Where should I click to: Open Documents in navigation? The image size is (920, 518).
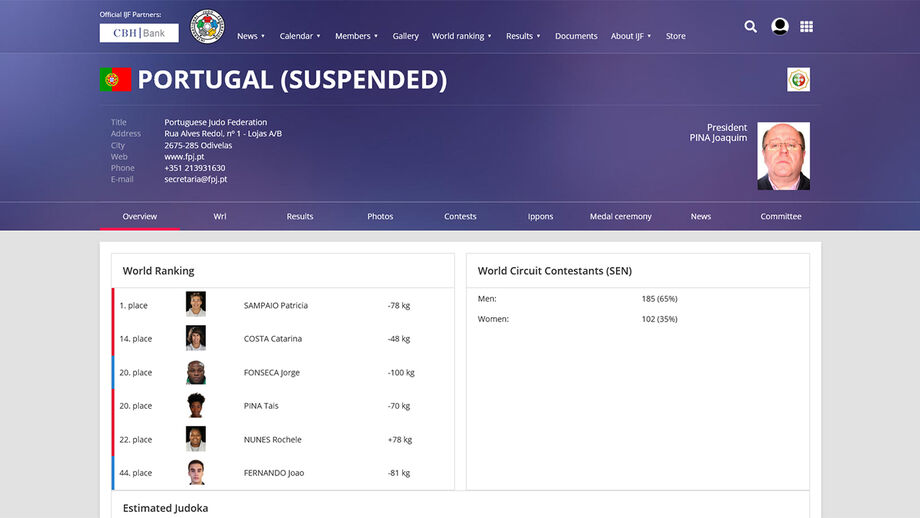point(576,36)
